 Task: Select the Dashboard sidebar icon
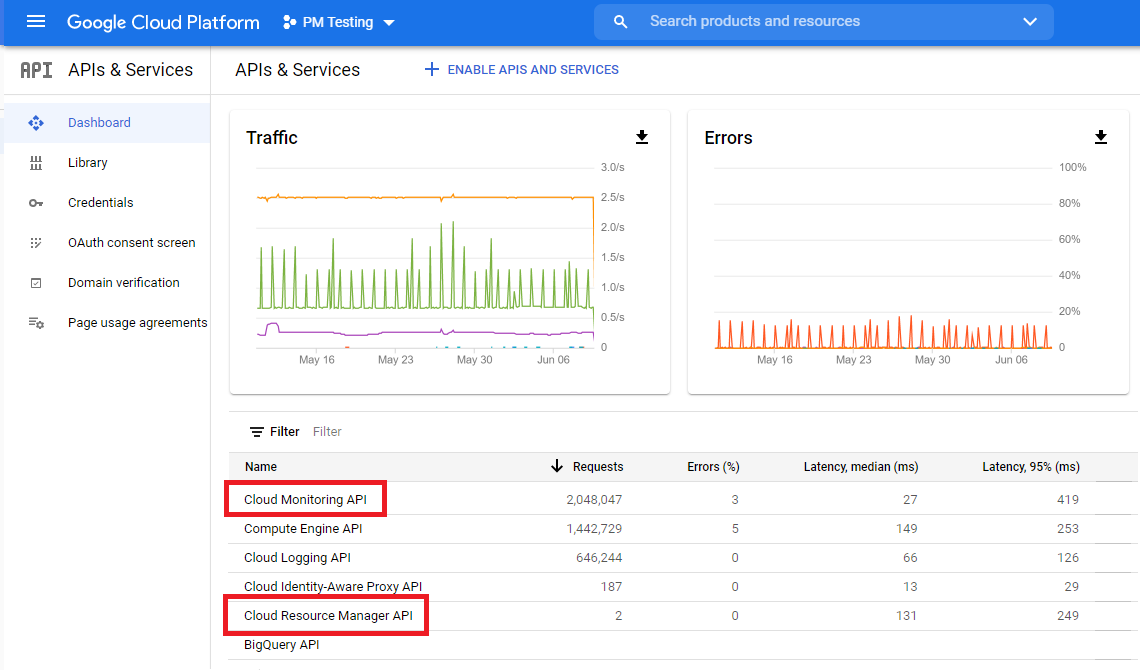(x=36, y=122)
